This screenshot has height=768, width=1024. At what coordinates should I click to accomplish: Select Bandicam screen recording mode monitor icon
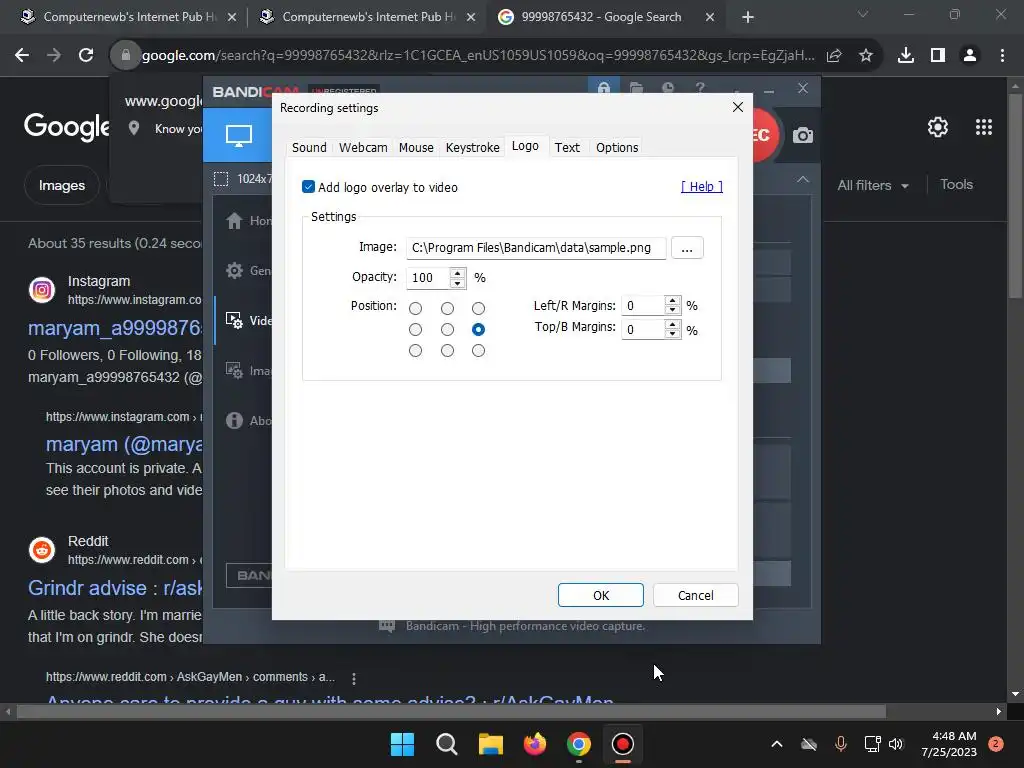pyautogui.click(x=238, y=136)
